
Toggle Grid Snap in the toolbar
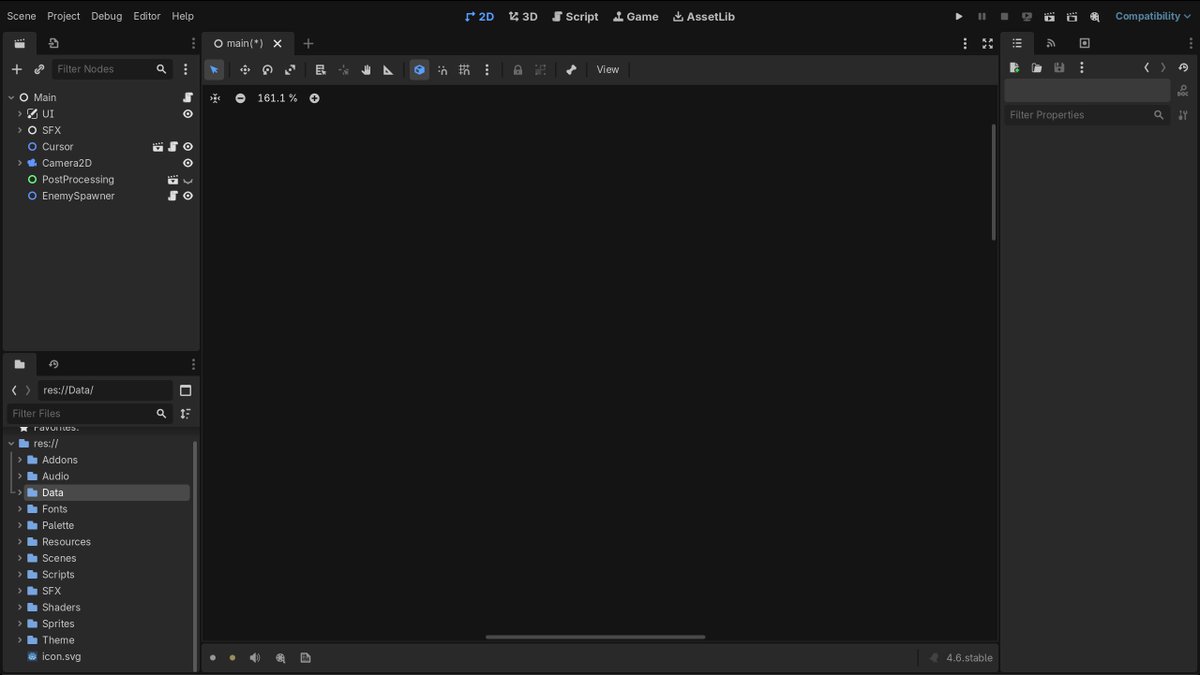pos(464,70)
